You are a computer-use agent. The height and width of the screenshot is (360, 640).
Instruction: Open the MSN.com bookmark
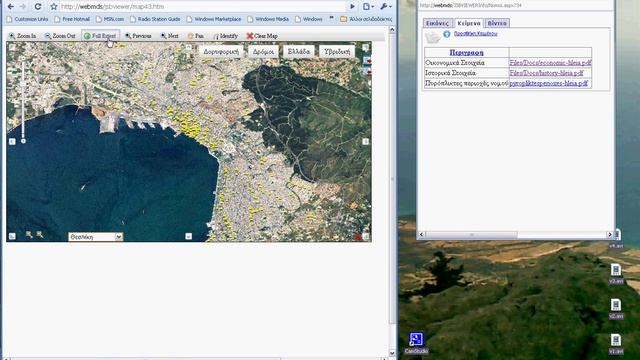pyautogui.click(x=110, y=19)
